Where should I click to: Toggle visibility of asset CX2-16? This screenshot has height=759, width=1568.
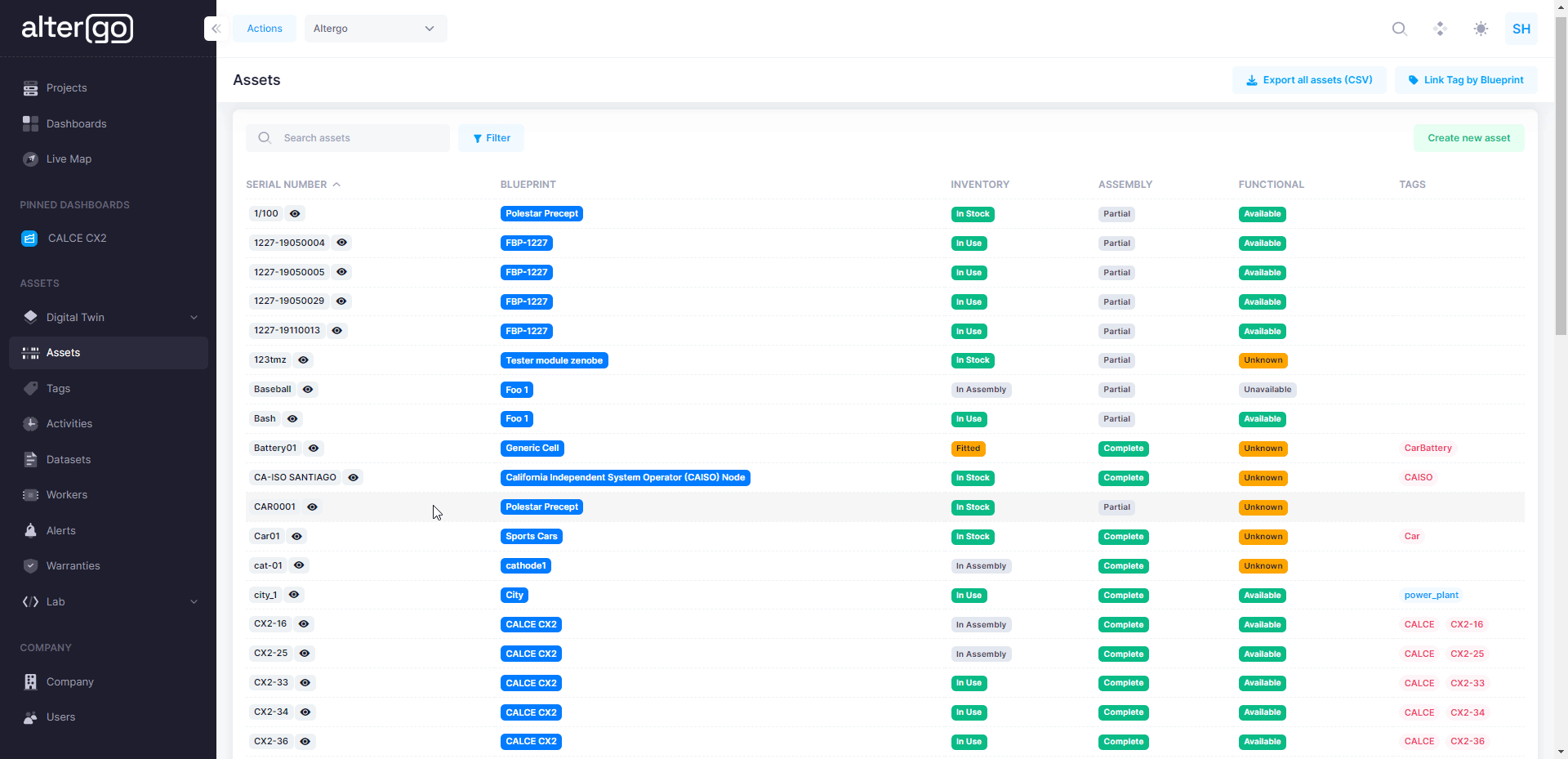303,623
